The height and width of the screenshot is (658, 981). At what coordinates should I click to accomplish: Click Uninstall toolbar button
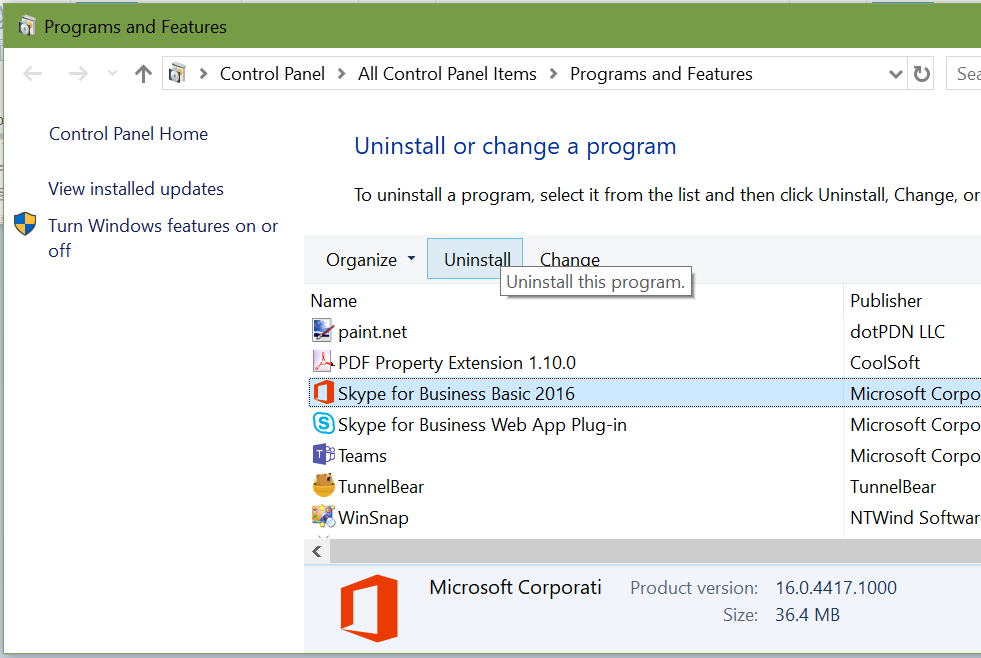coord(475,258)
